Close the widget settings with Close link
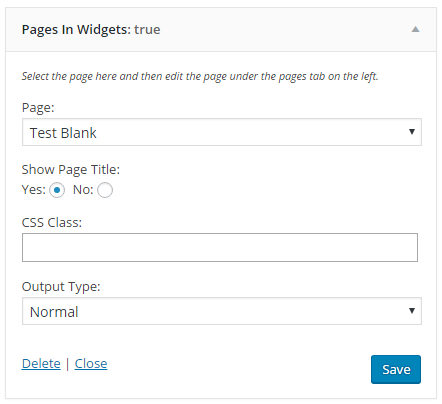The height and width of the screenshot is (404, 442). click(x=91, y=363)
